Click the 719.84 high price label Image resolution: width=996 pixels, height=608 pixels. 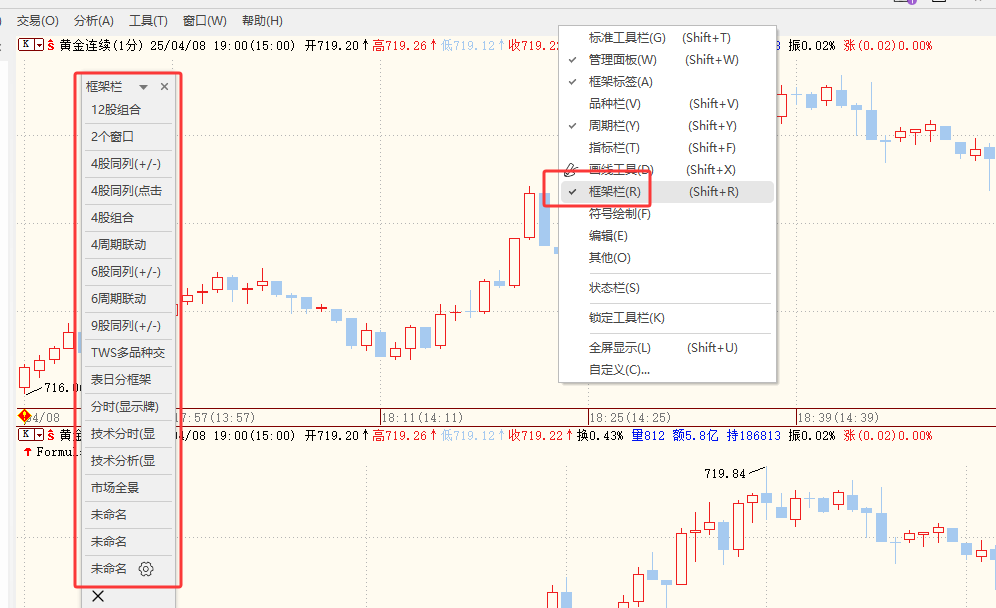pos(725,473)
